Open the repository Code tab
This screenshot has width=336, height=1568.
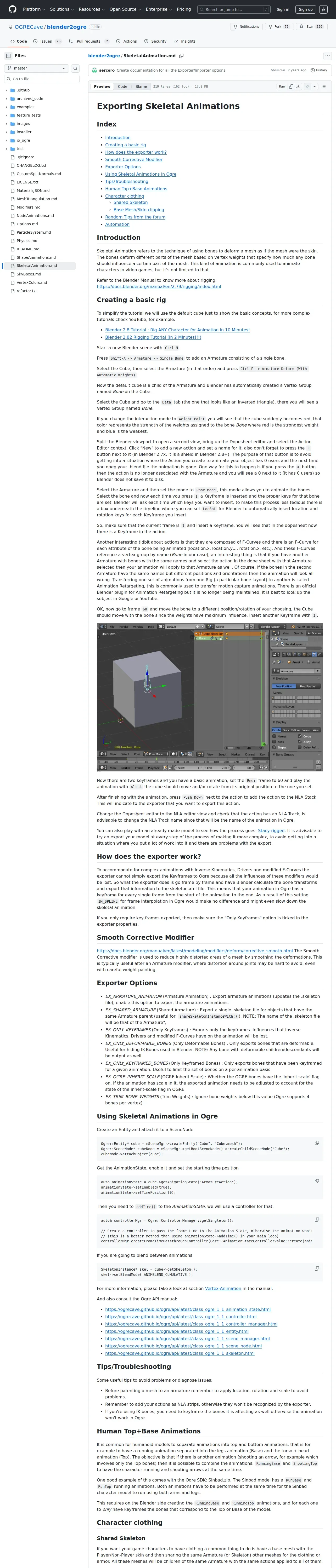(x=18, y=41)
